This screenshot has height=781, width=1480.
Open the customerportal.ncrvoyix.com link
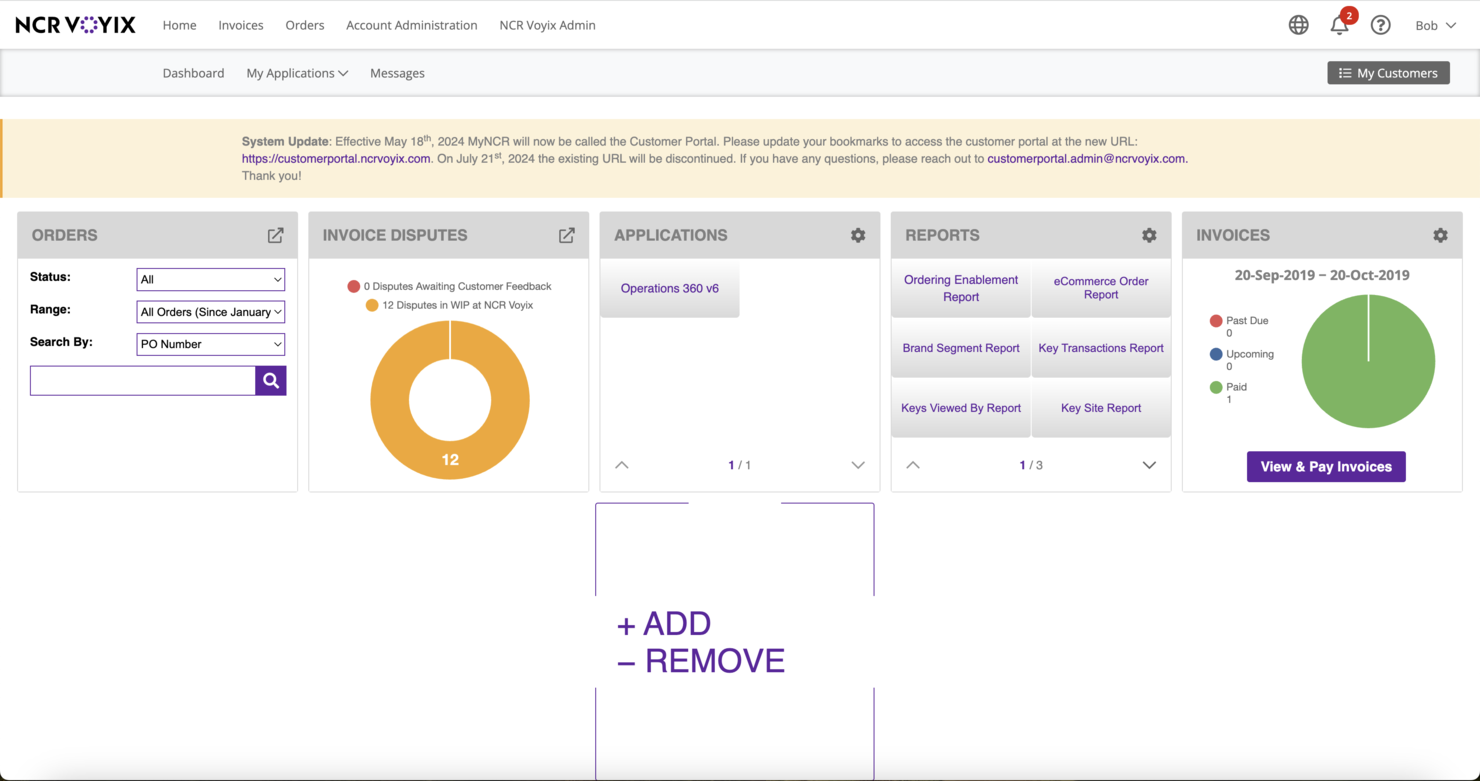(x=336, y=159)
